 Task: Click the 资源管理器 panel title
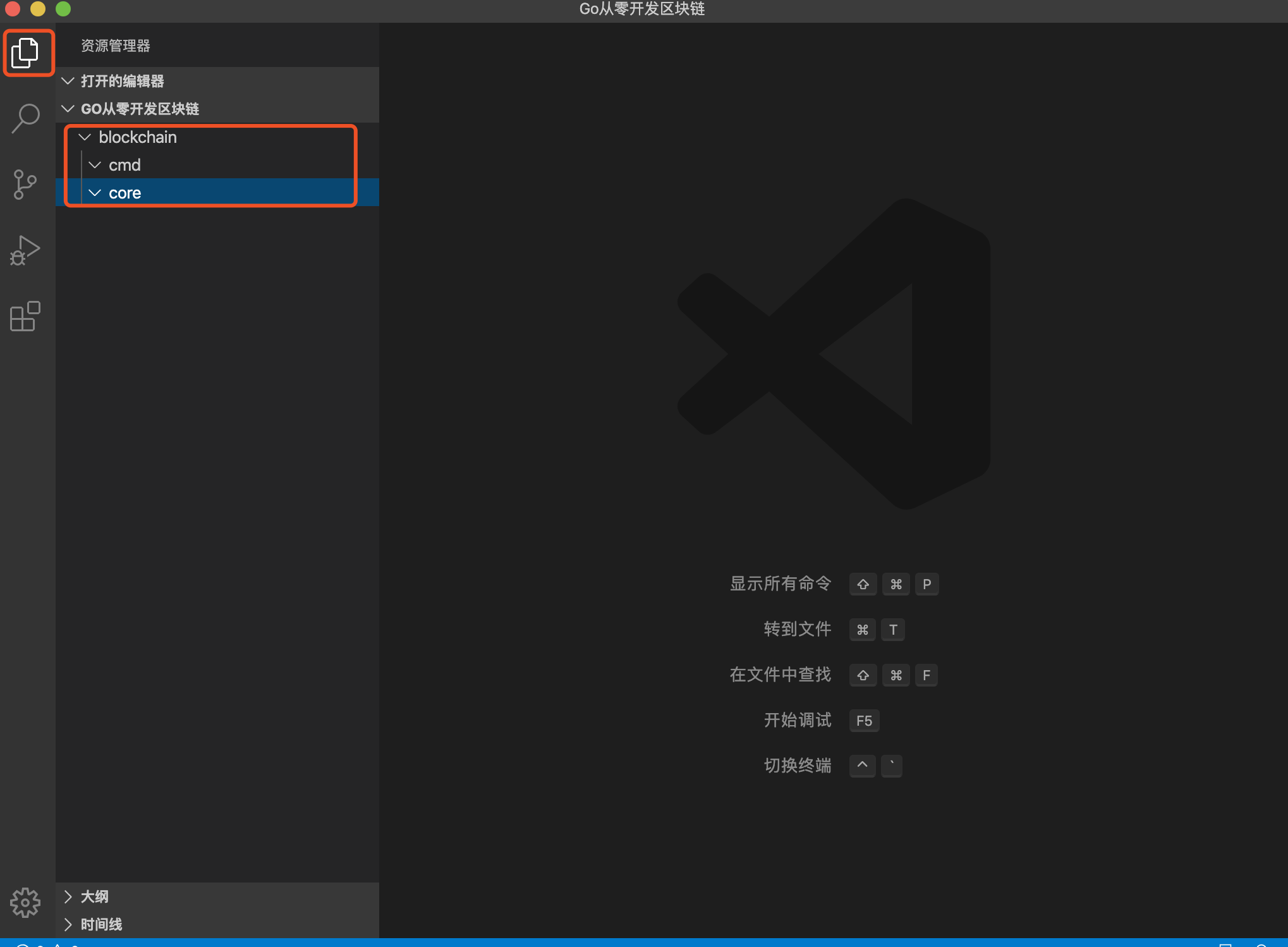tap(116, 46)
